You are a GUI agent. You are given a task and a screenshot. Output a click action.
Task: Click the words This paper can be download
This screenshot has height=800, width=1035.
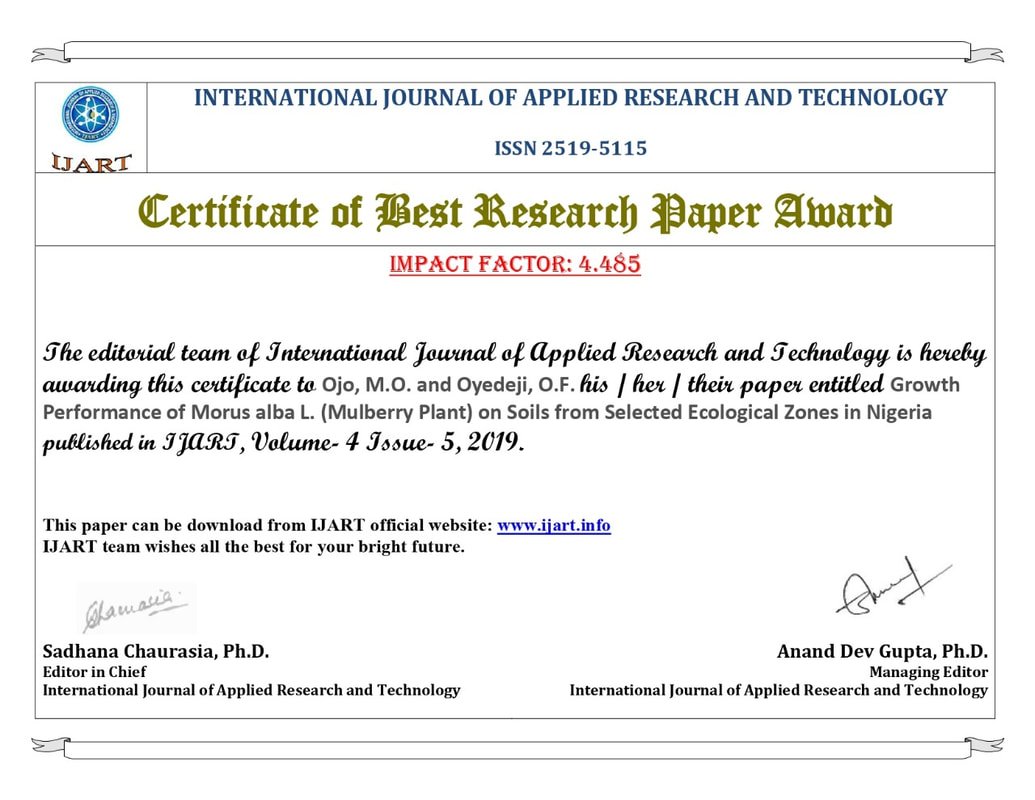[152, 525]
